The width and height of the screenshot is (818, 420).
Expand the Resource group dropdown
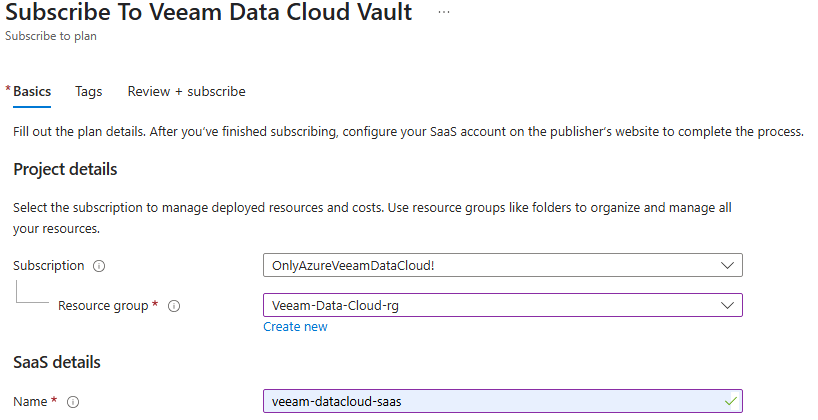tap(503, 306)
